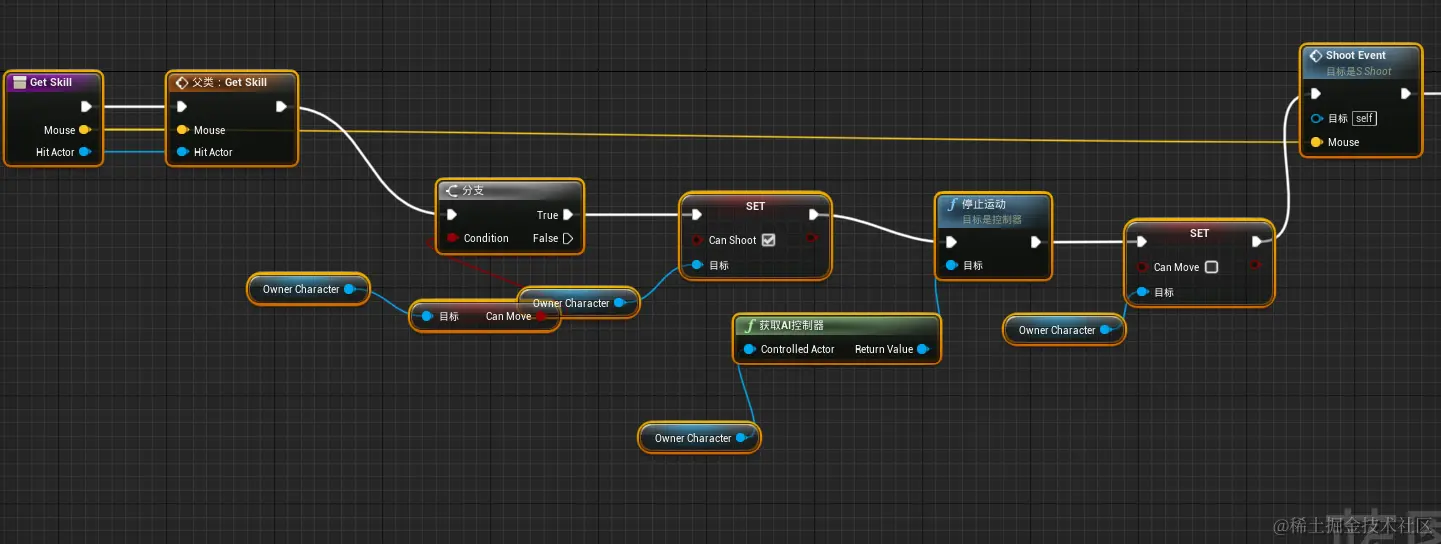Click the Shoot Event node header icon

1315,55
